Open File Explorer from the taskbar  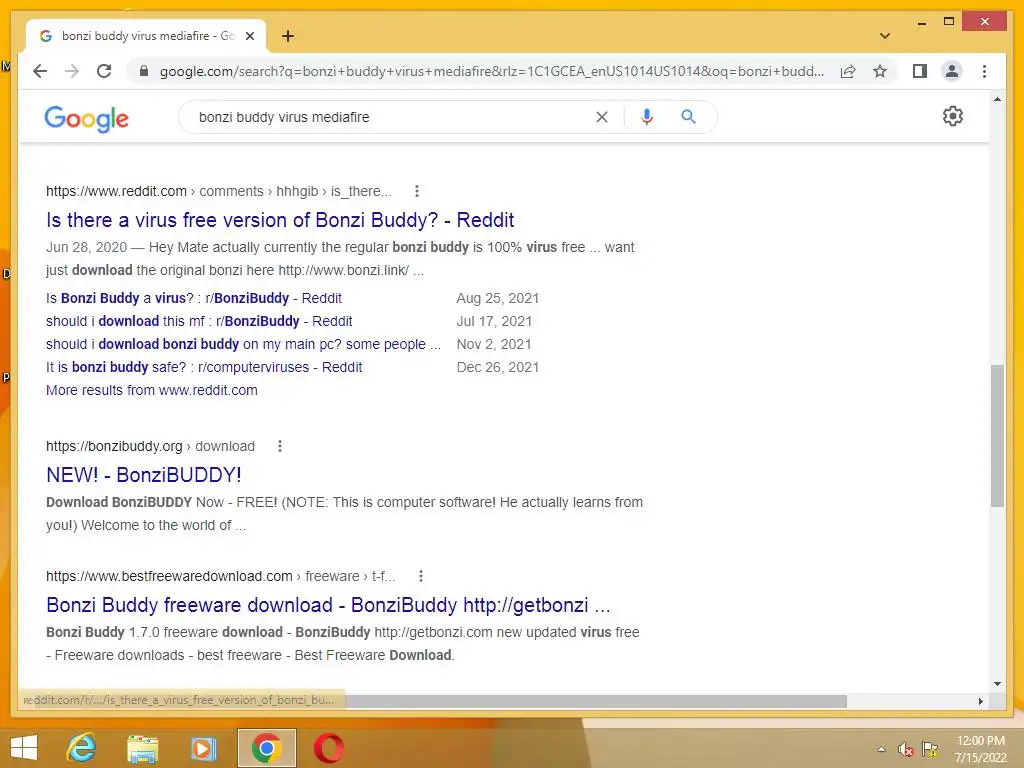click(142, 748)
